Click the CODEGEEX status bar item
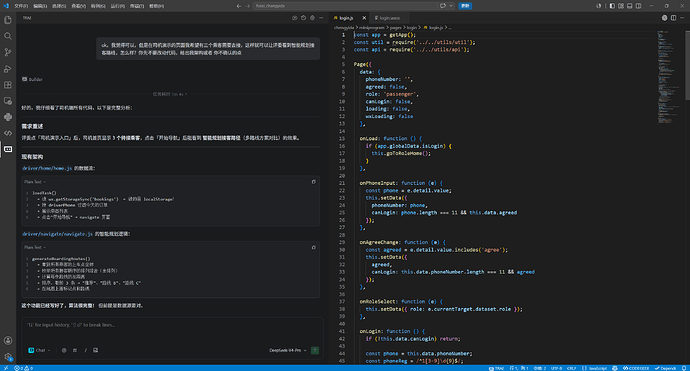This screenshot has width=690, height=371. [x=636, y=368]
